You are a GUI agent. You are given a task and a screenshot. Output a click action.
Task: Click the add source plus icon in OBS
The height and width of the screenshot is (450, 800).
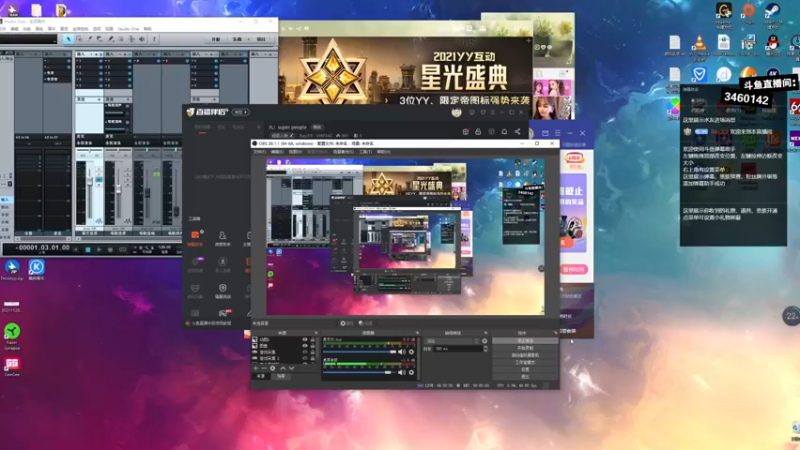click(x=256, y=368)
